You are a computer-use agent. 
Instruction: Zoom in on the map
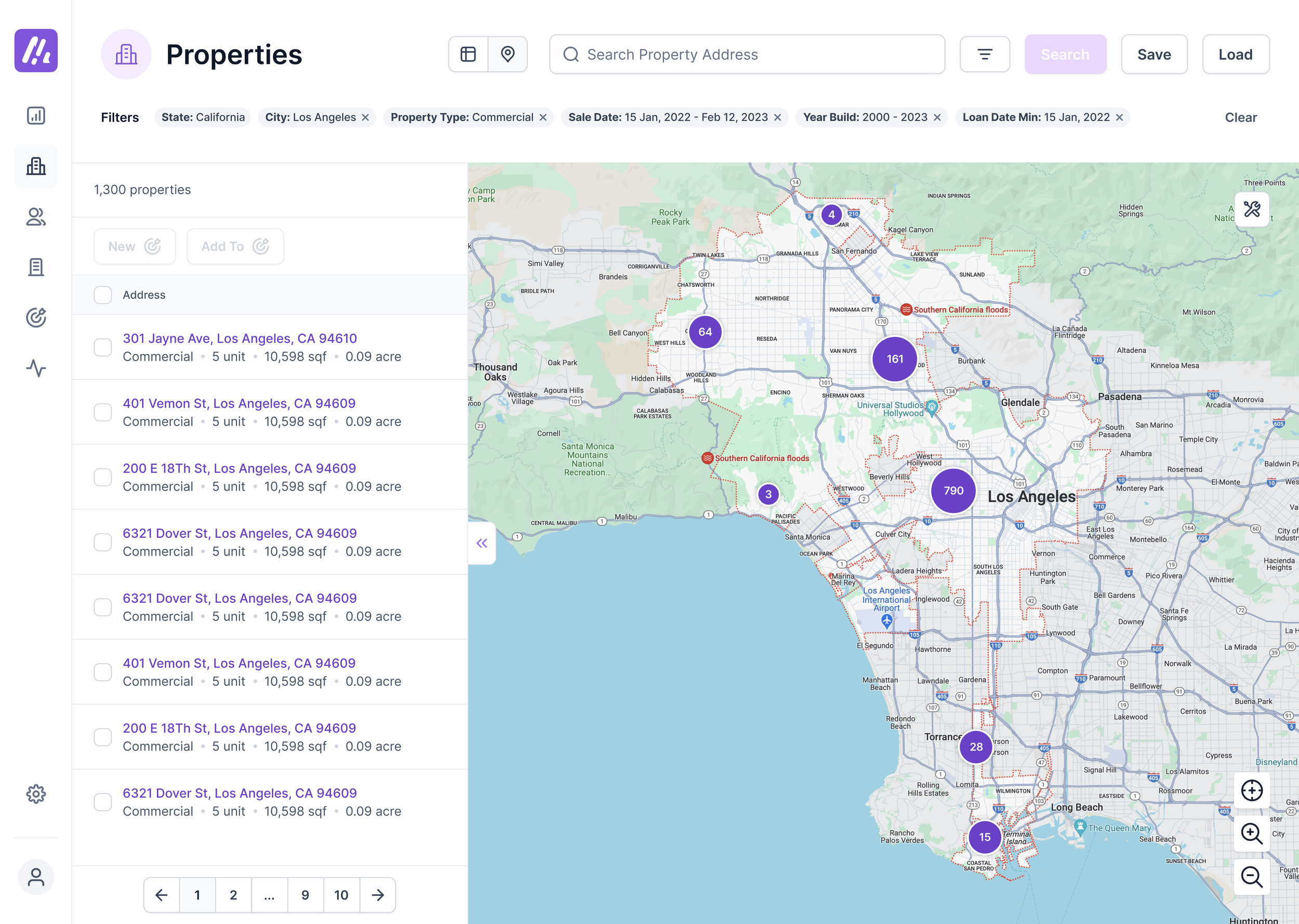[1252, 834]
